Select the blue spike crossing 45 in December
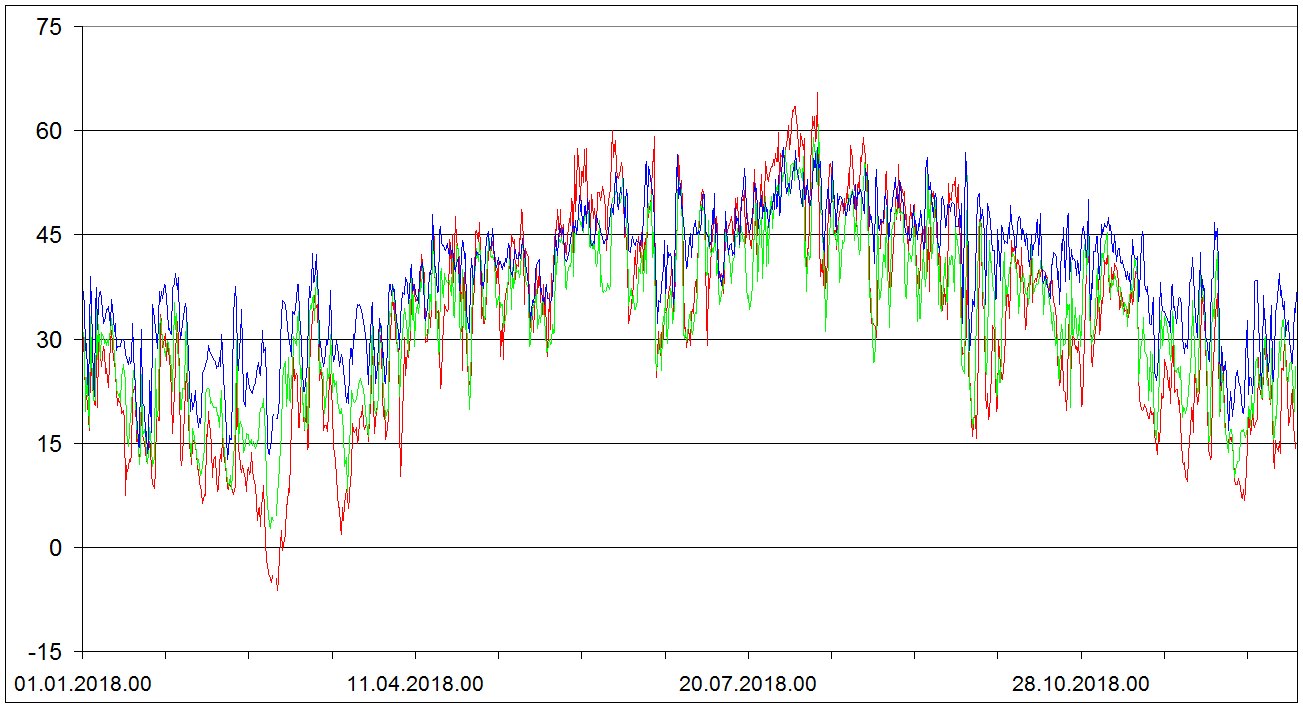The width and height of the screenshot is (1303, 707). coord(1215,224)
